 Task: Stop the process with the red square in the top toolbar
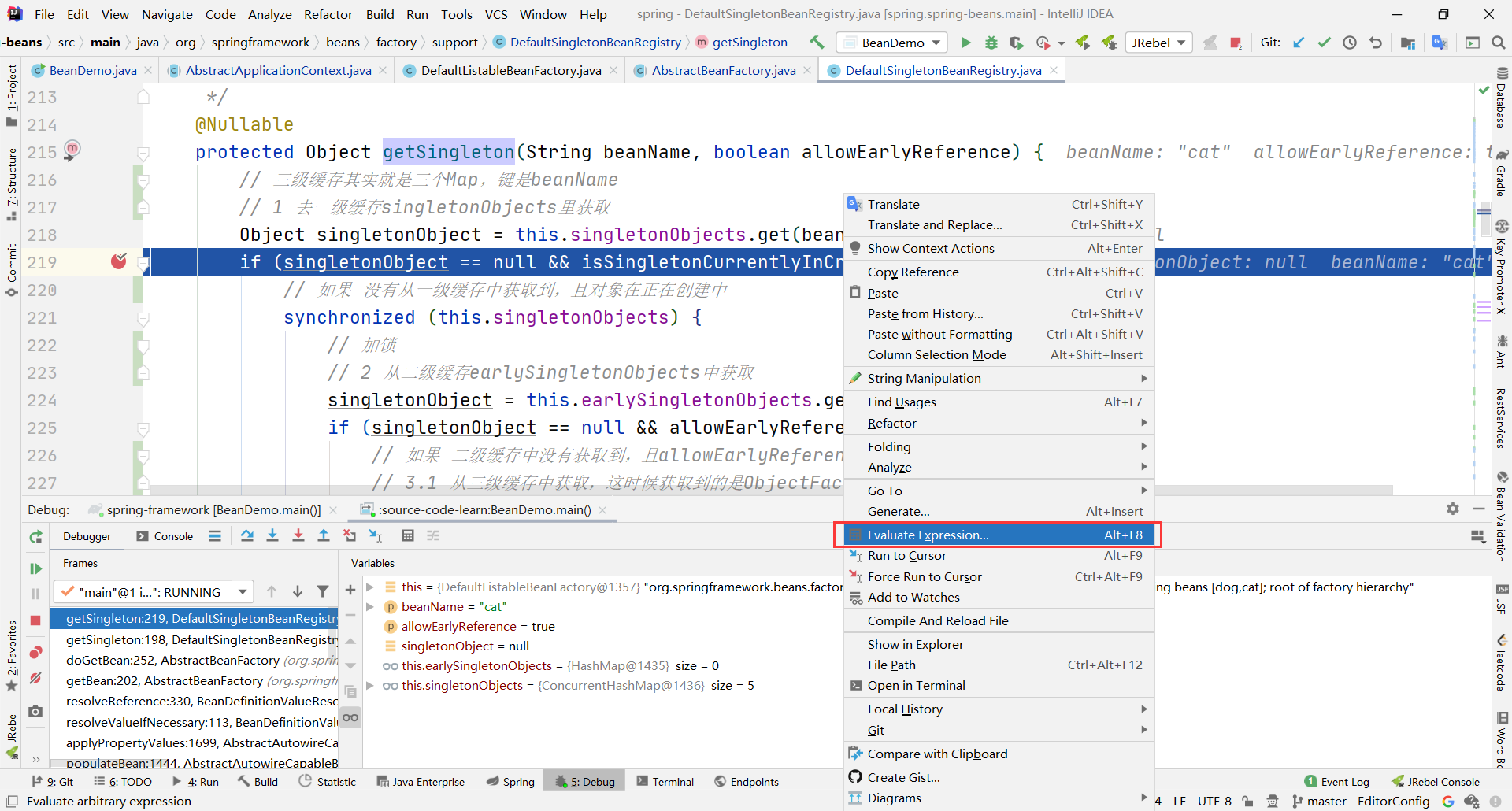point(1236,43)
